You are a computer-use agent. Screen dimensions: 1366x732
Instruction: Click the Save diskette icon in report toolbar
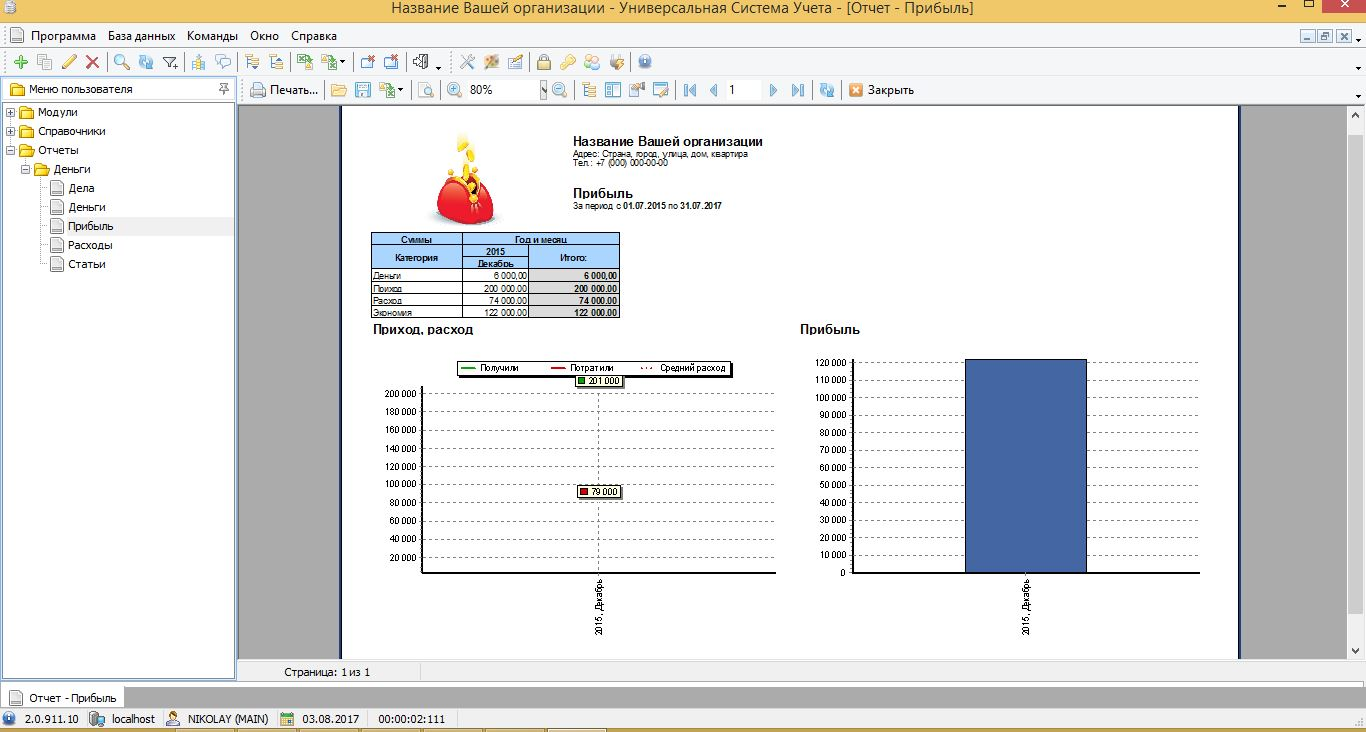(x=364, y=90)
